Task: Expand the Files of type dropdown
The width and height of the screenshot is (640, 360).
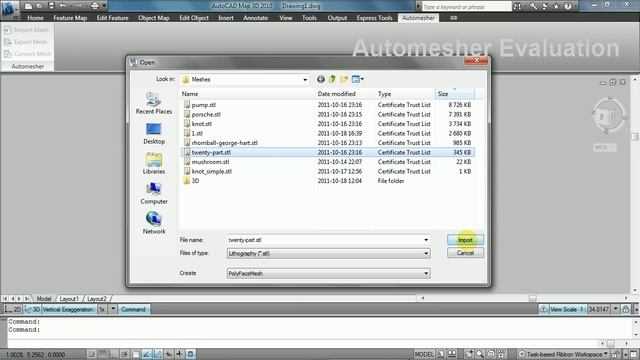Action: click(x=426, y=253)
